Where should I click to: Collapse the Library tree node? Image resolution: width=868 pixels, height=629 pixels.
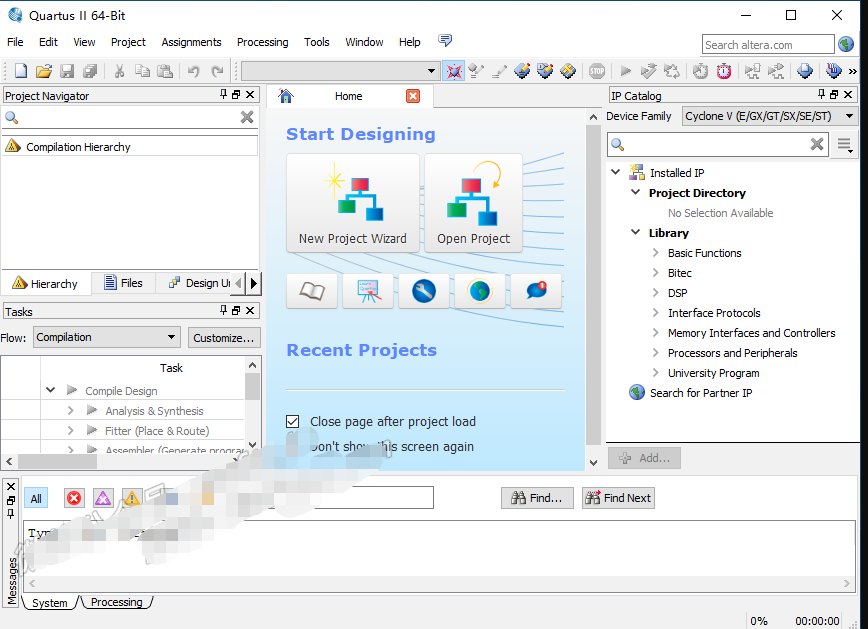point(636,232)
